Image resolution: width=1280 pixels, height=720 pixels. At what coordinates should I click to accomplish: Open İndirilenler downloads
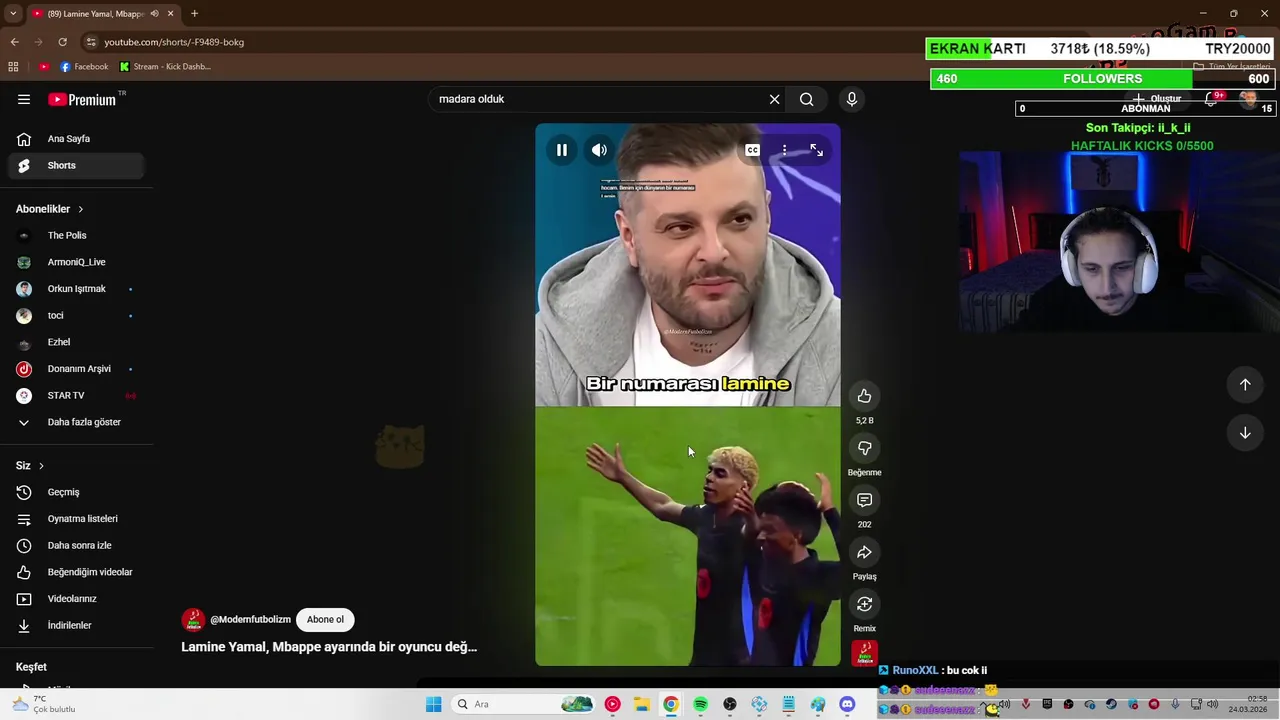tap(76, 625)
